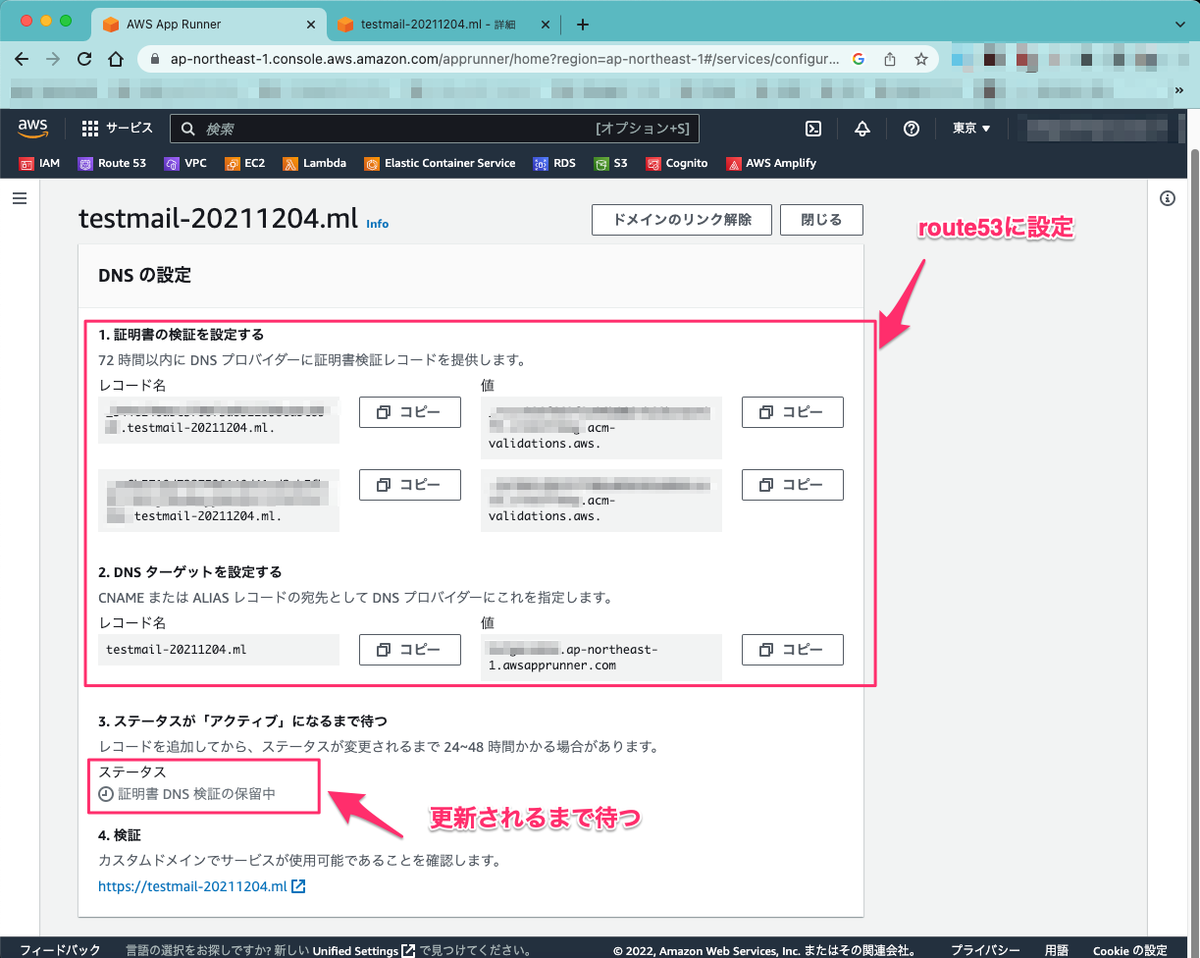Open Cookie の設定 footer link
Image resolution: width=1200 pixels, height=958 pixels.
click(1130, 950)
